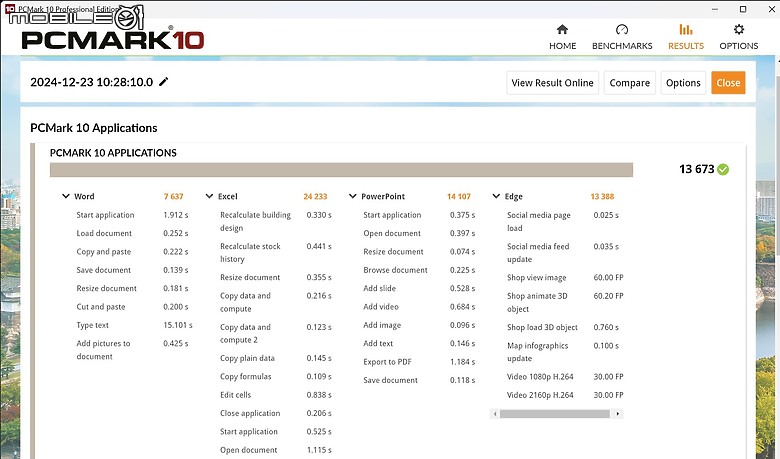Click the Excel score 24 233
780x459 pixels.
click(x=315, y=196)
